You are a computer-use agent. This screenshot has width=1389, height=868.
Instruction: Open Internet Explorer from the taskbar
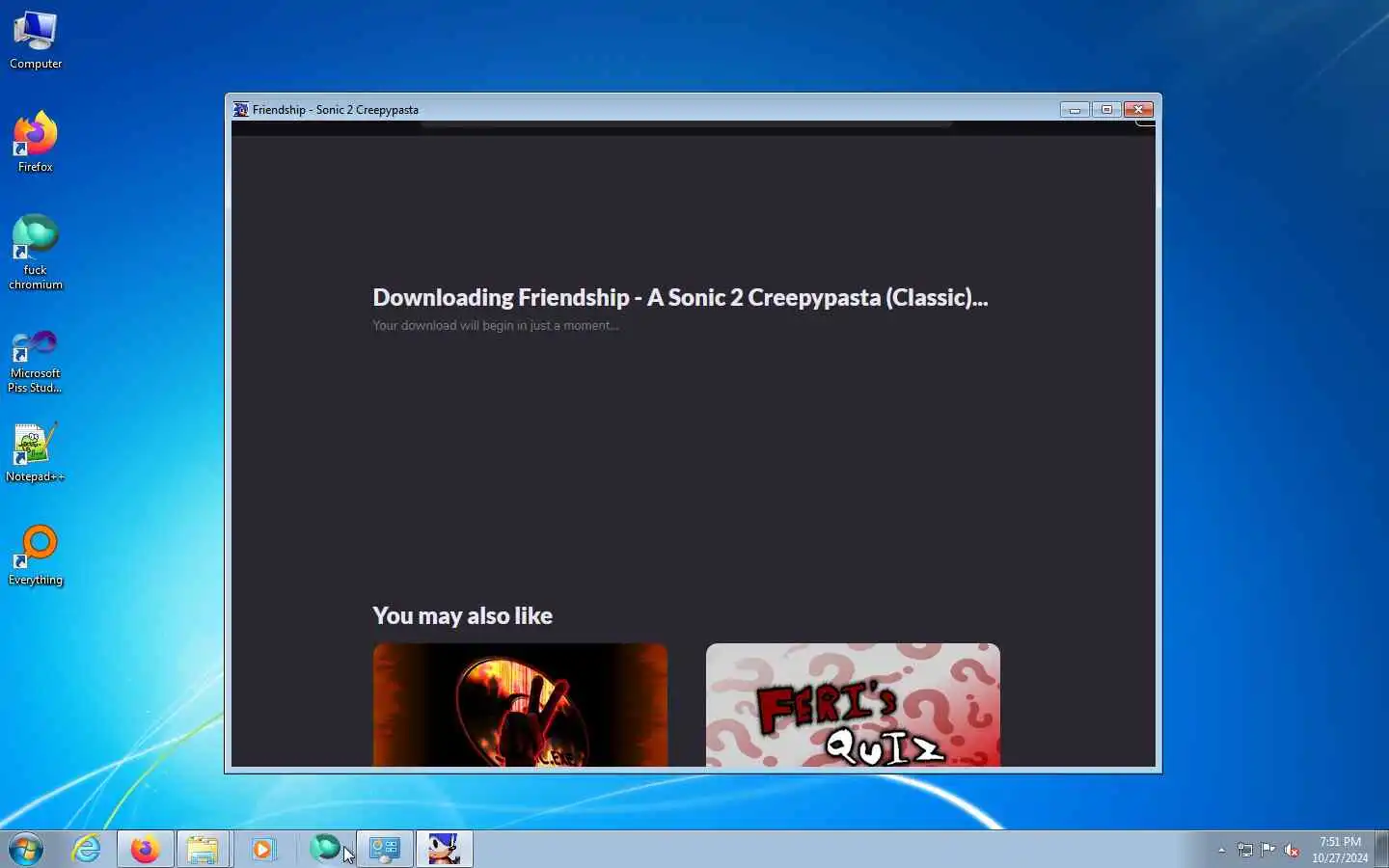coord(87,850)
